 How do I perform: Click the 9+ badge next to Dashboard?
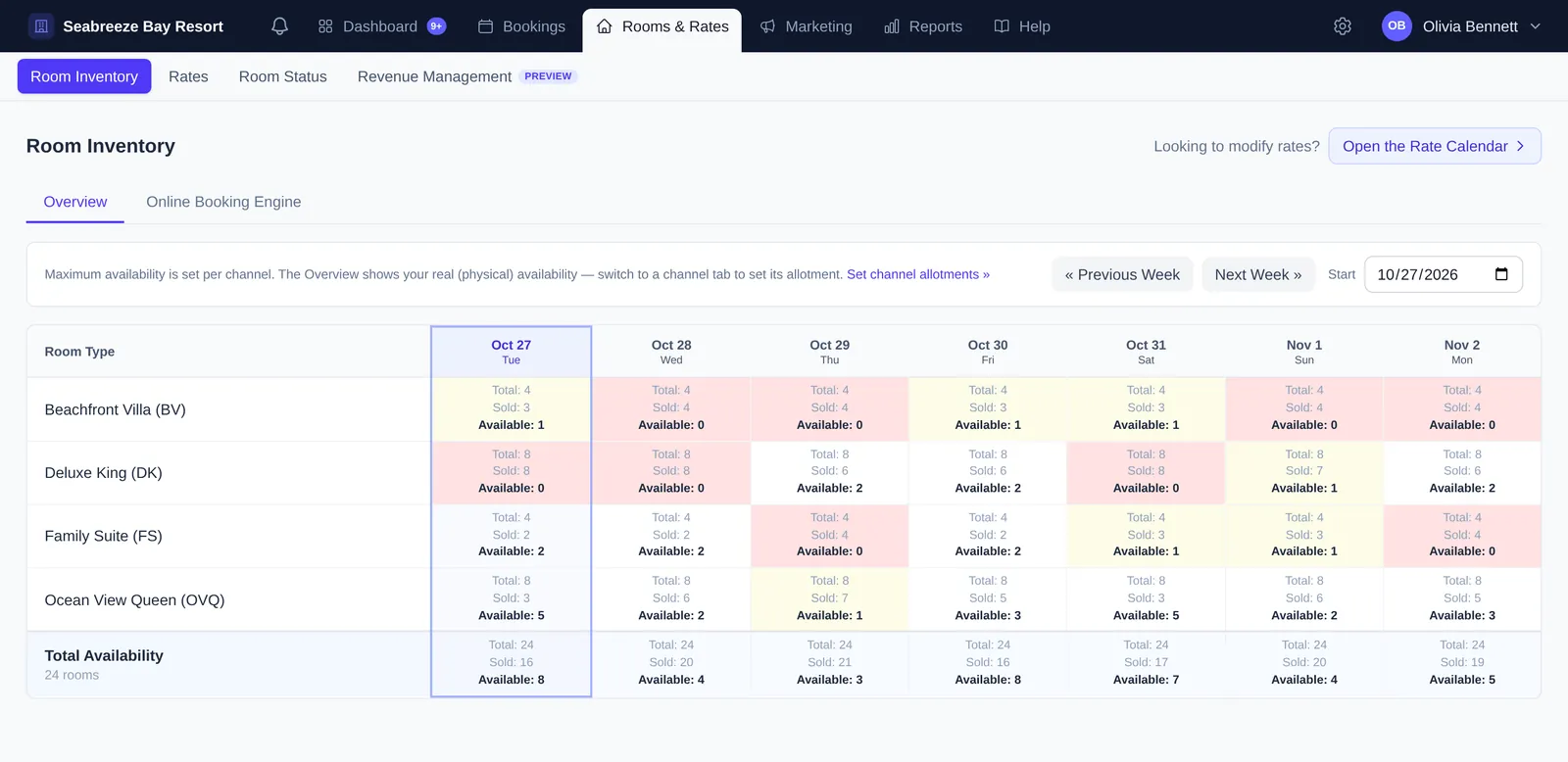437,26
